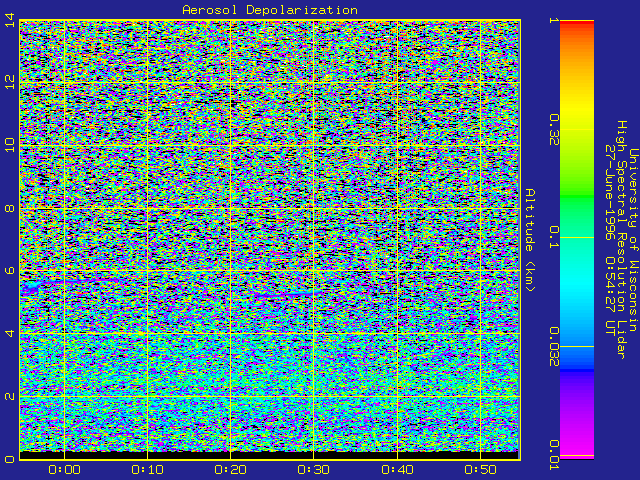The height and width of the screenshot is (480, 640).
Task: Click the 'Altitude (km)' axis title
Action: 529,240
